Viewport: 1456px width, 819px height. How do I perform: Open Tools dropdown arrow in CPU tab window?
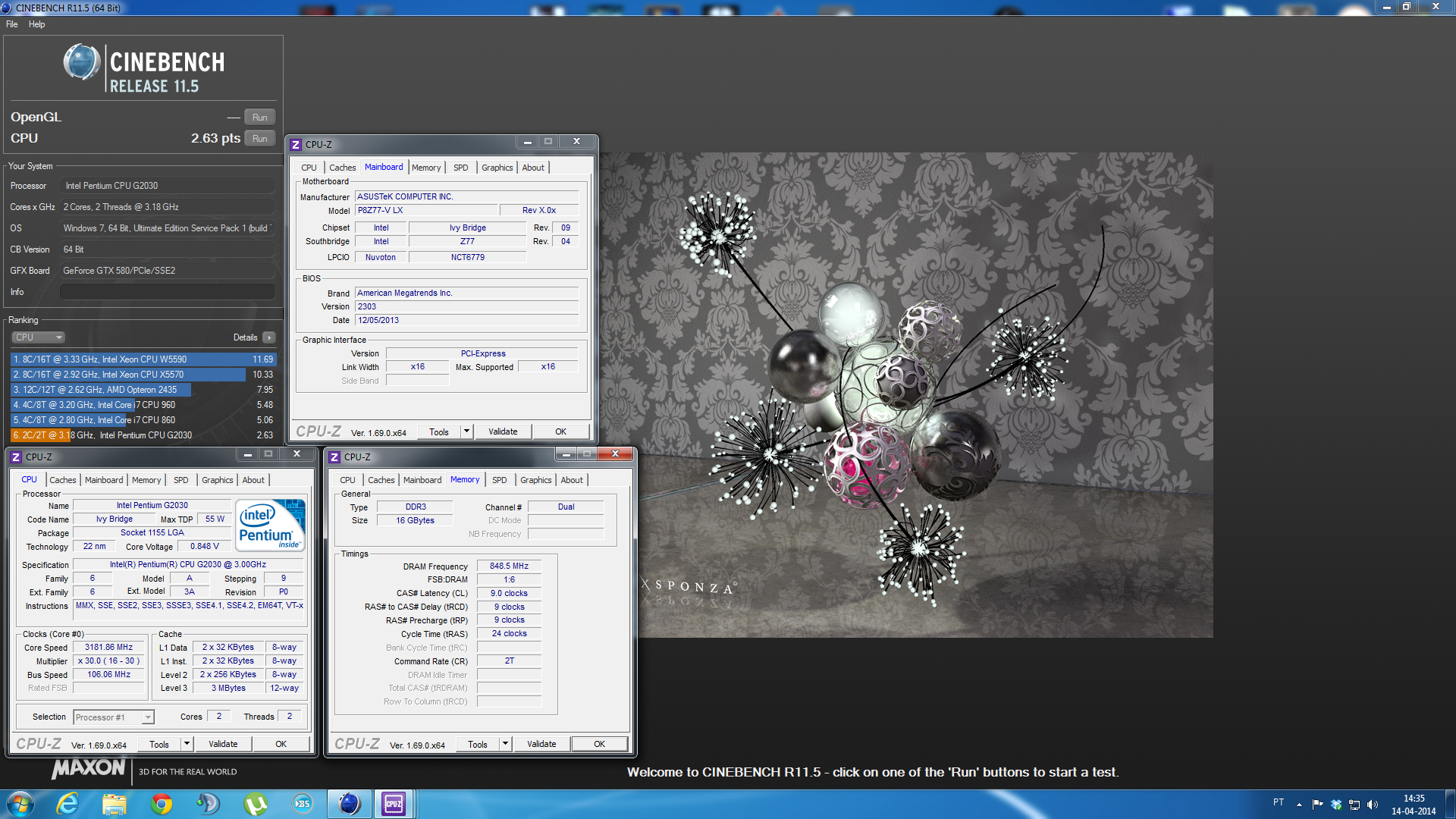tap(187, 744)
